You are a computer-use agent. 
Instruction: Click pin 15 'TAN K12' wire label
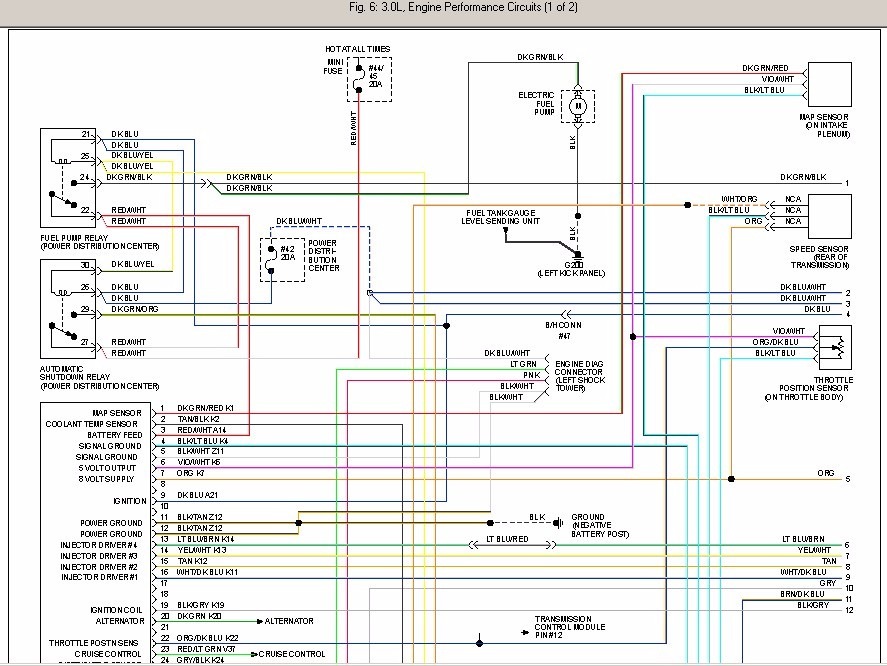pos(192,561)
